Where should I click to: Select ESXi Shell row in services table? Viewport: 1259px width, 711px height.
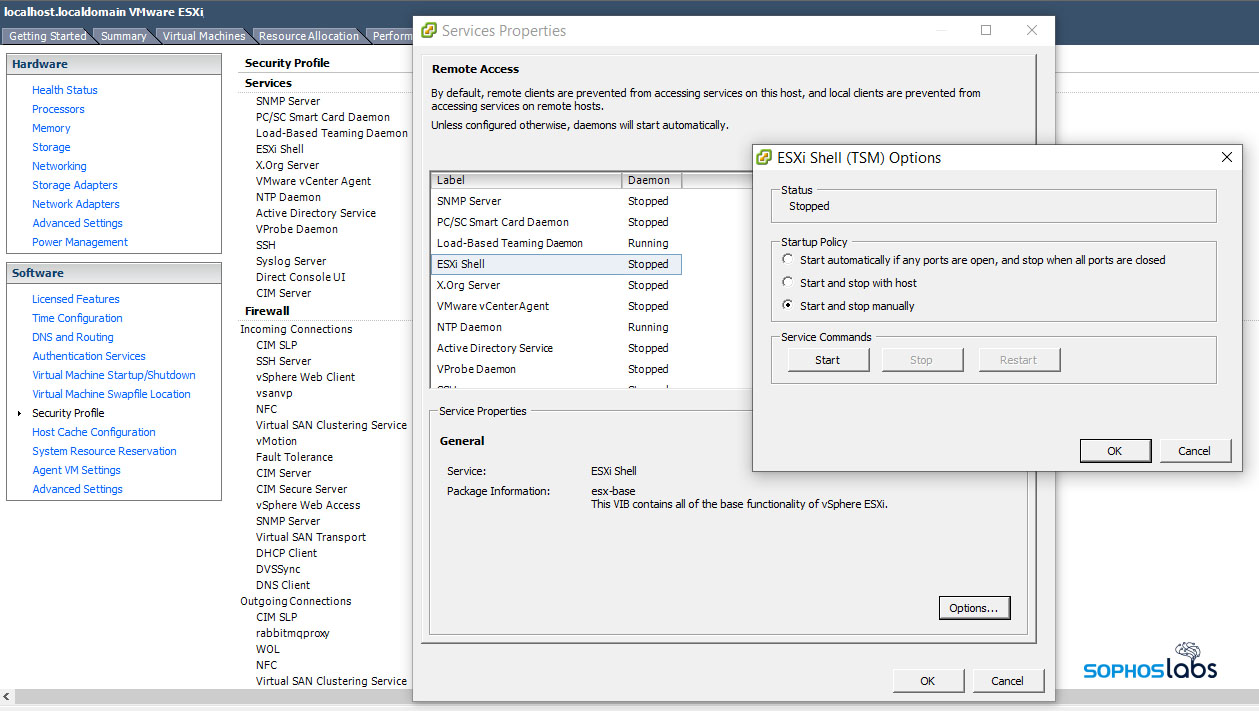tap(556, 264)
